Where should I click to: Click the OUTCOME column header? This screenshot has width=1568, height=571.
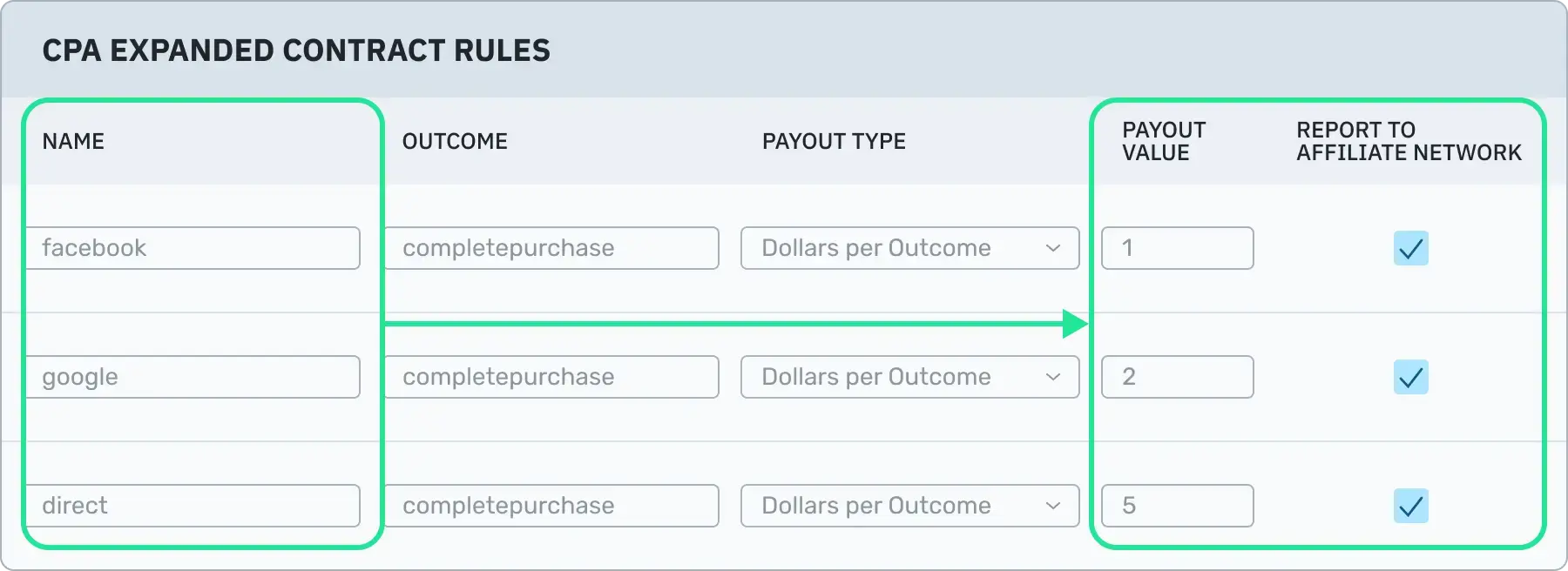[x=455, y=141]
